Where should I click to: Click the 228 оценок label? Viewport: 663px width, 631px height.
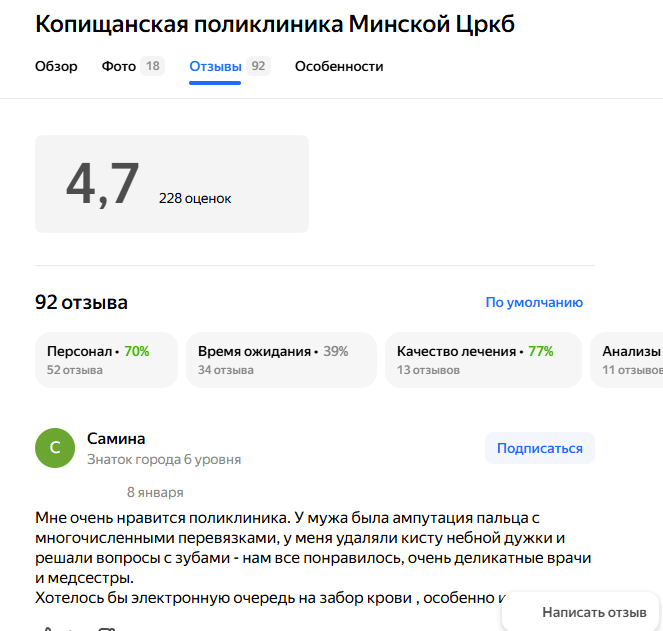(x=195, y=198)
